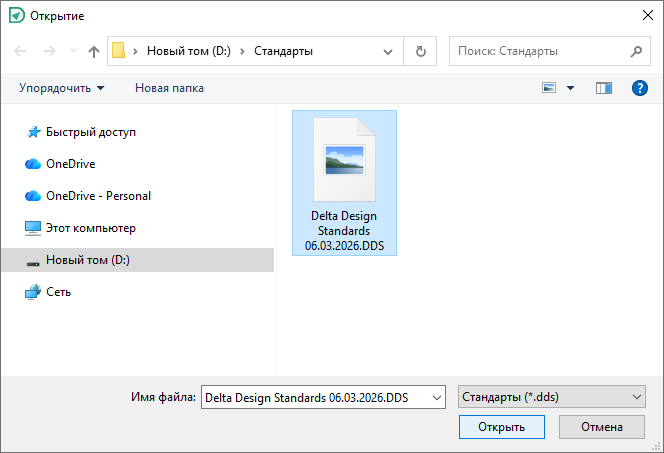Screen dimensions: 664x453
Task: Open 'Быстрый доступ' in navigation pane
Action: pos(91,132)
